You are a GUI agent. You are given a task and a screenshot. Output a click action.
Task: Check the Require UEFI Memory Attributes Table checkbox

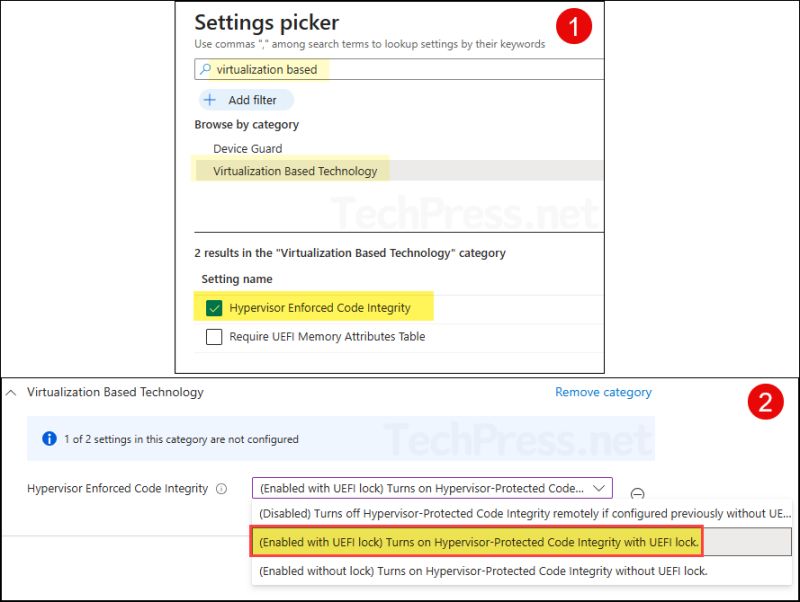click(x=215, y=337)
